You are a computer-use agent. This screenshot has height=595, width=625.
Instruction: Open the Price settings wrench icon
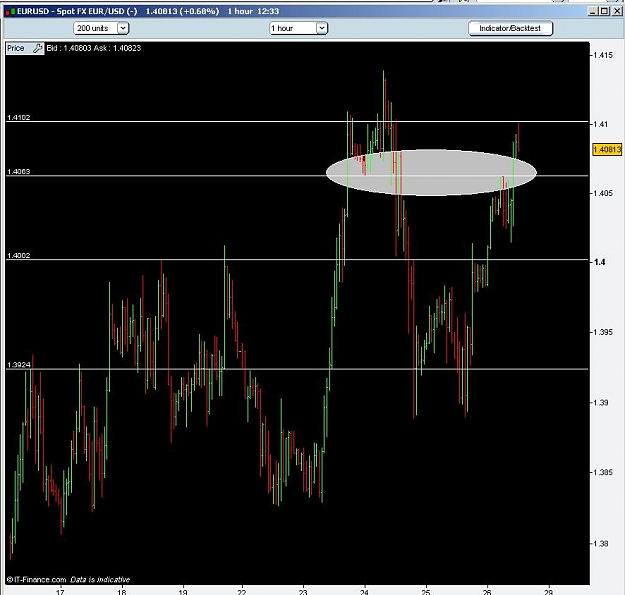point(37,48)
